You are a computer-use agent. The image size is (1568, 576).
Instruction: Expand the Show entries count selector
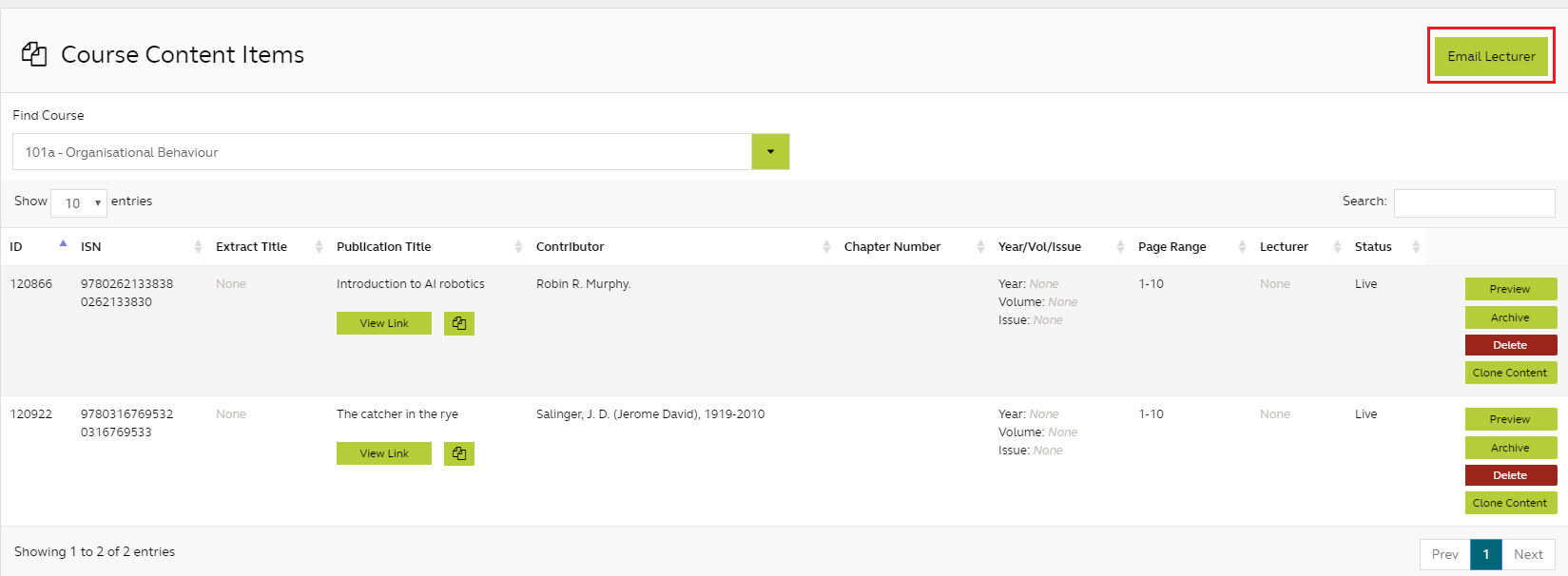click(79, 202)
